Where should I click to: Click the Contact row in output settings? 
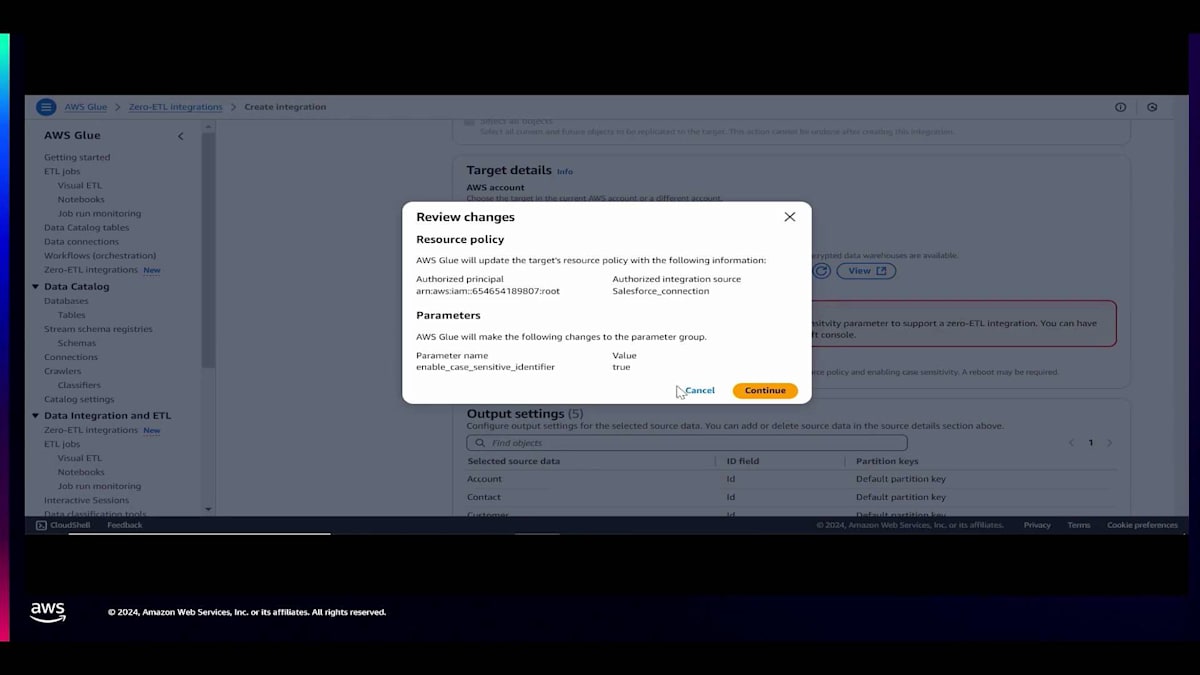click(791, 497)
